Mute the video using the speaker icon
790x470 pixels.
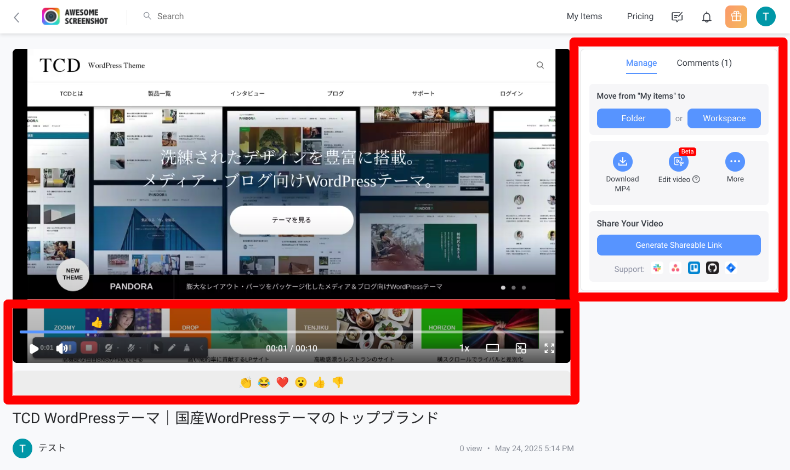[x=61, y=348]
